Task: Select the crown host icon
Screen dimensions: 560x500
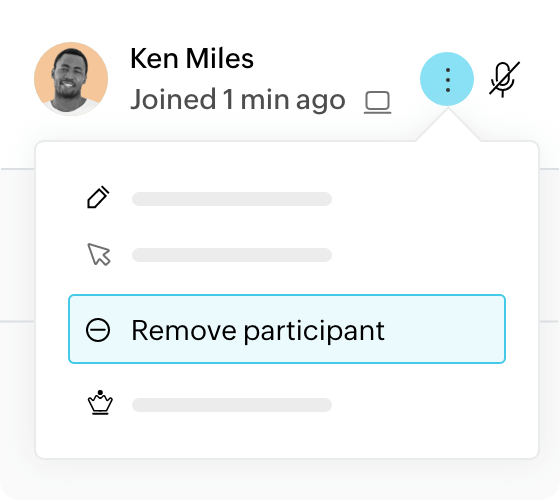Action: (x=100, y=402)
